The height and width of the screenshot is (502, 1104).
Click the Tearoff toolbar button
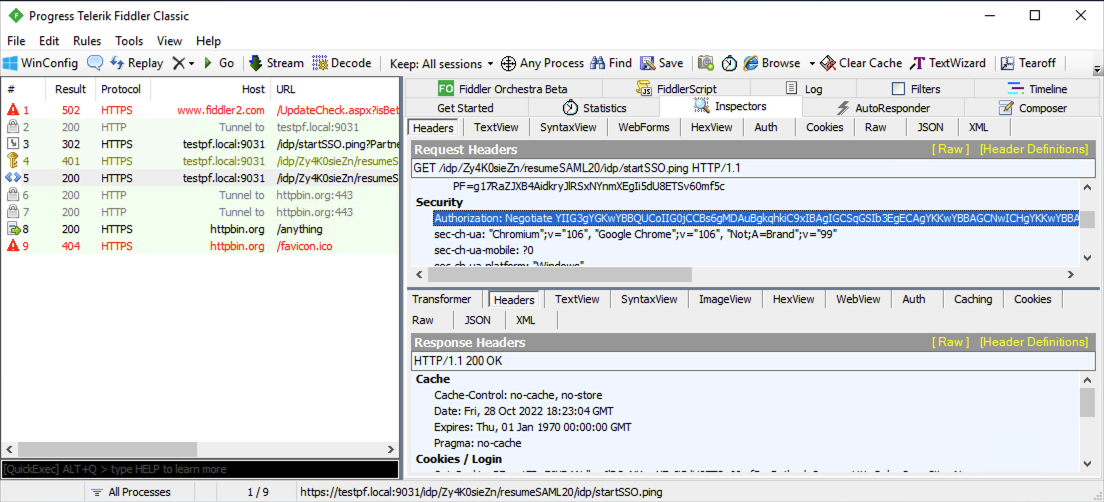(1028, 63)
